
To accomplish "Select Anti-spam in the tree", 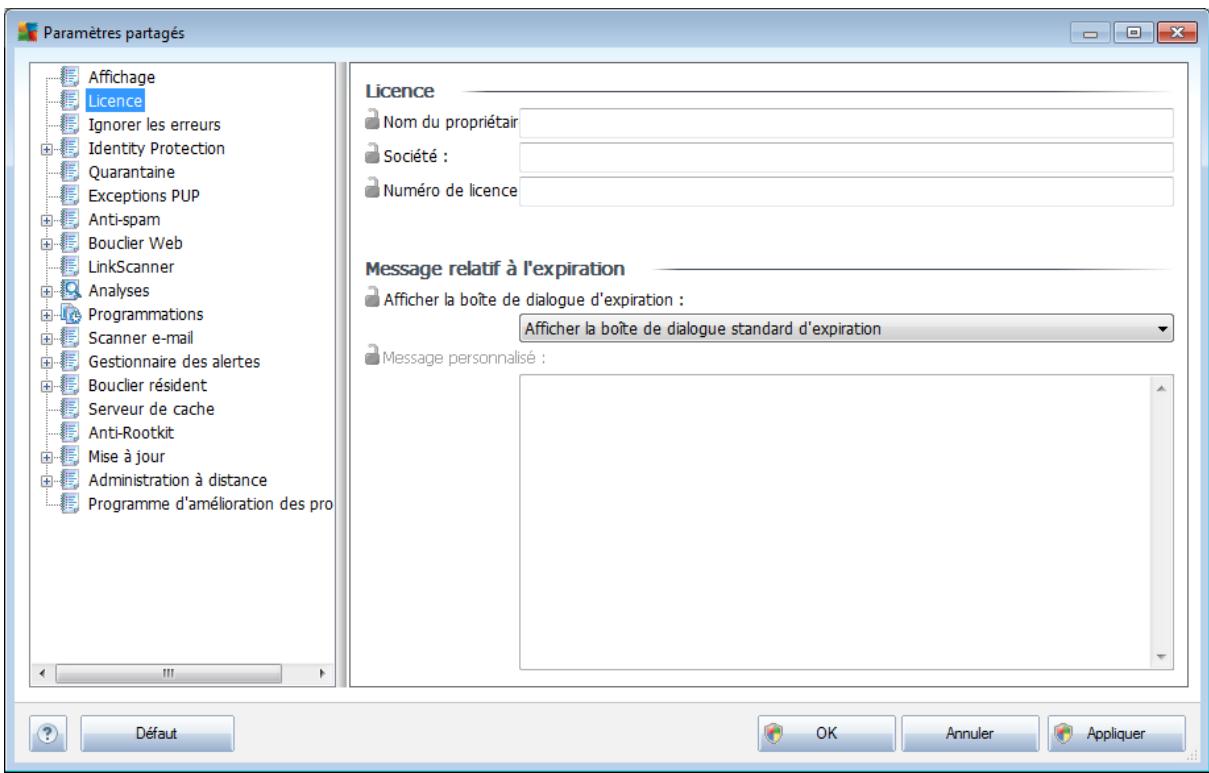I will pyautogui.click(x=123, y=221).
